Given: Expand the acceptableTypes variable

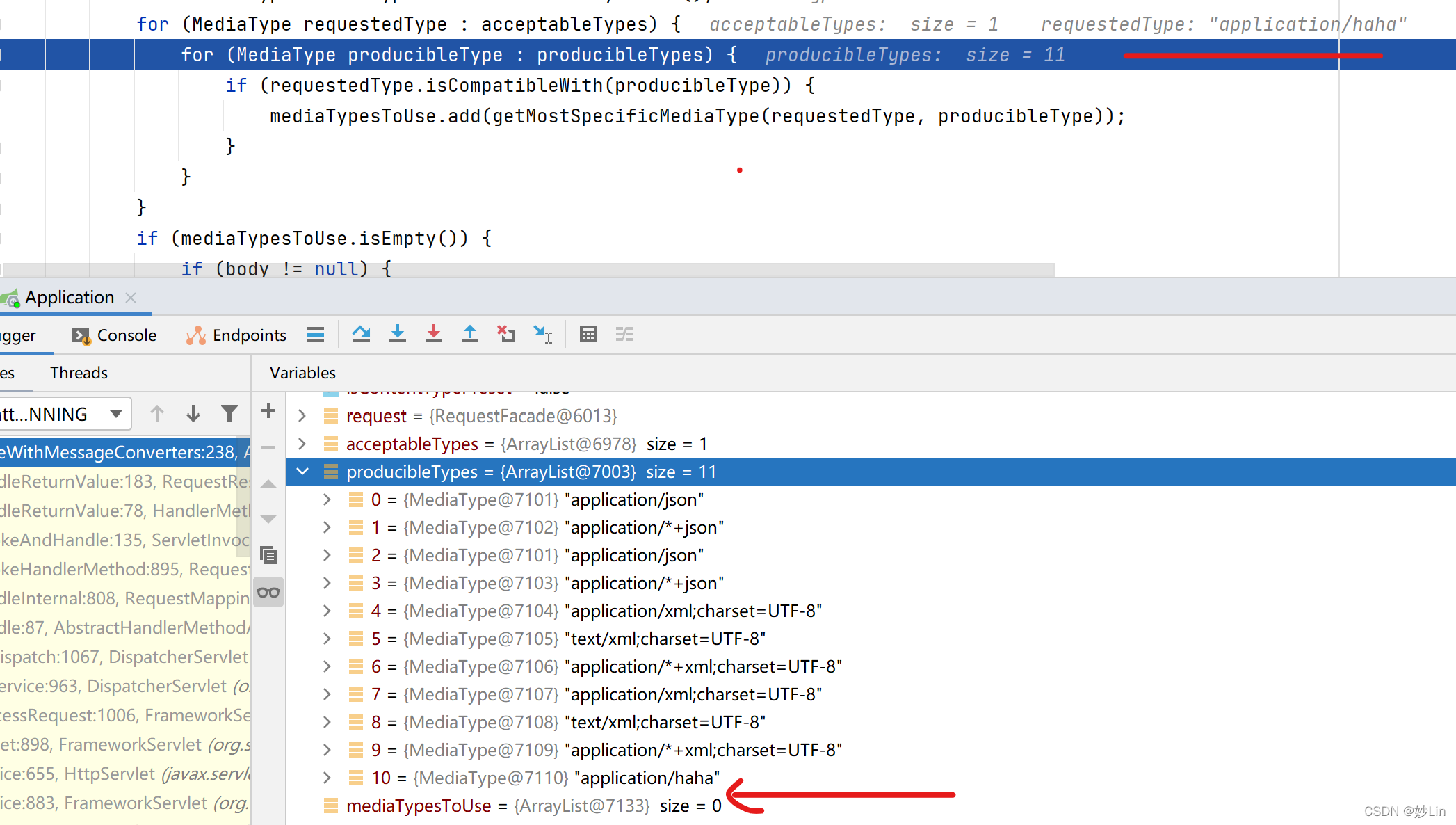Looking at the screenshot, I should tap(302, 444).
